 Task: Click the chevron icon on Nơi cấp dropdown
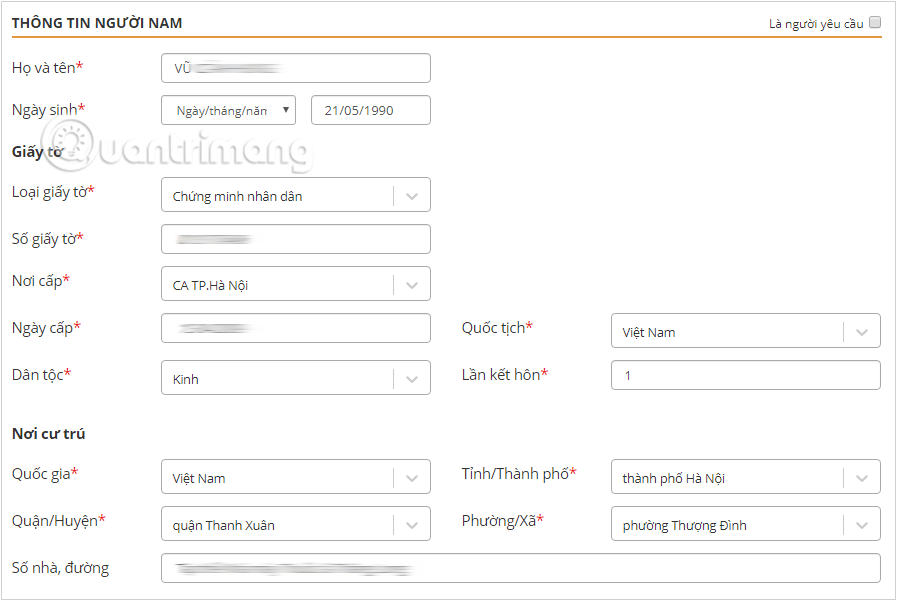pyautogui.click(x=411, y=283)
